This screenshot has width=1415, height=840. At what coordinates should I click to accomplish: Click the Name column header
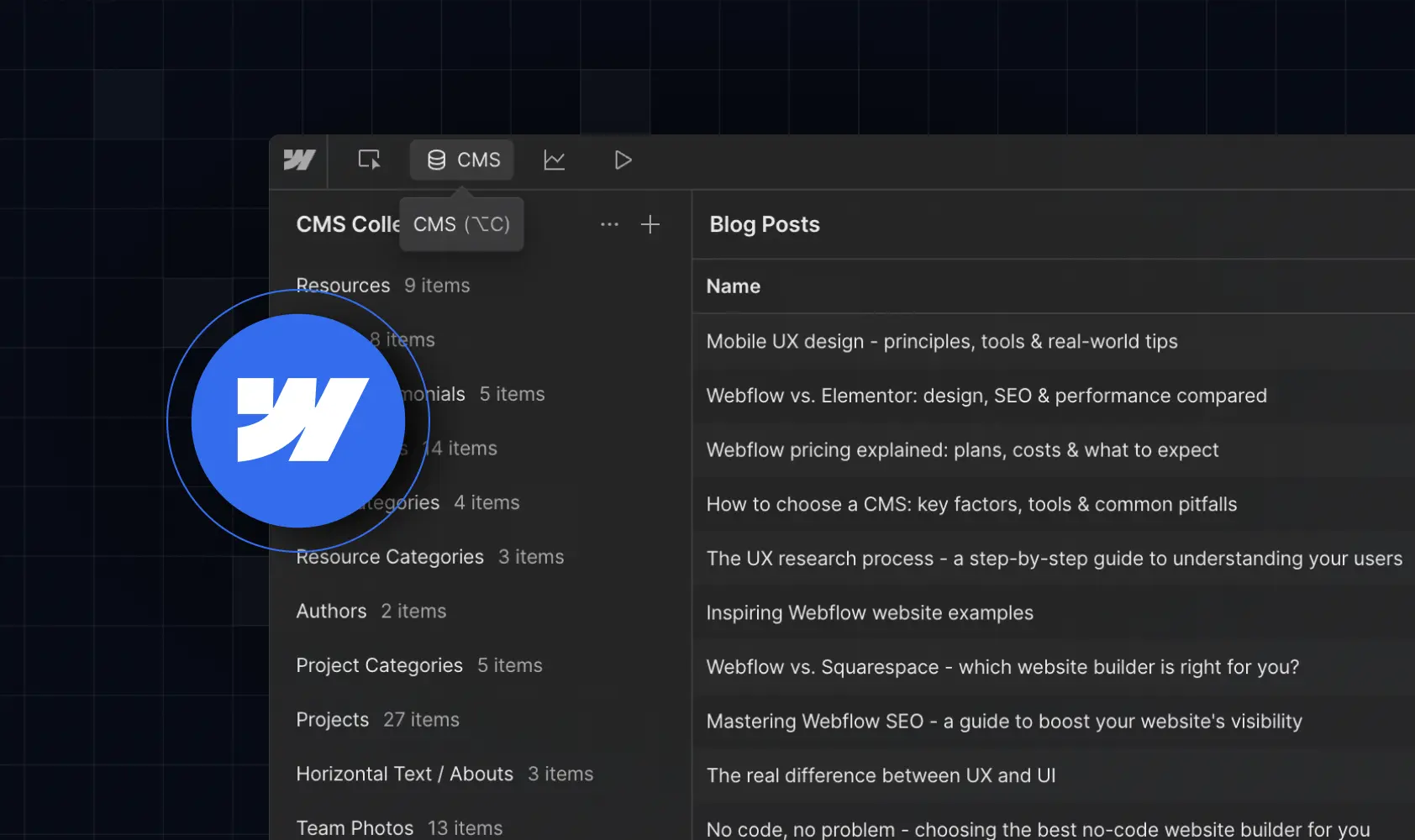[x=734, y=286]
